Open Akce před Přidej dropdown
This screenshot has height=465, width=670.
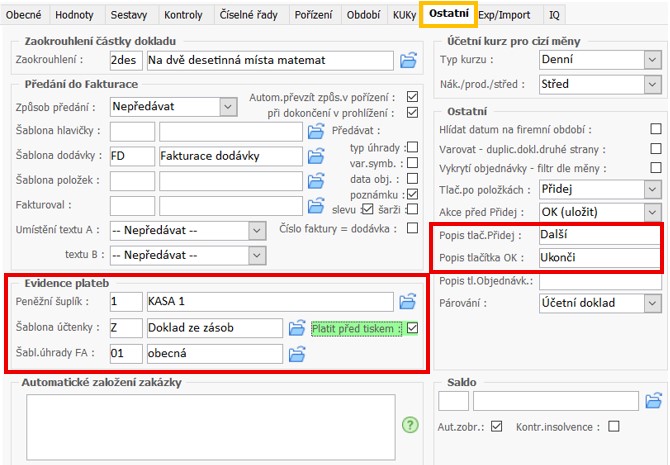coord(652,212)
